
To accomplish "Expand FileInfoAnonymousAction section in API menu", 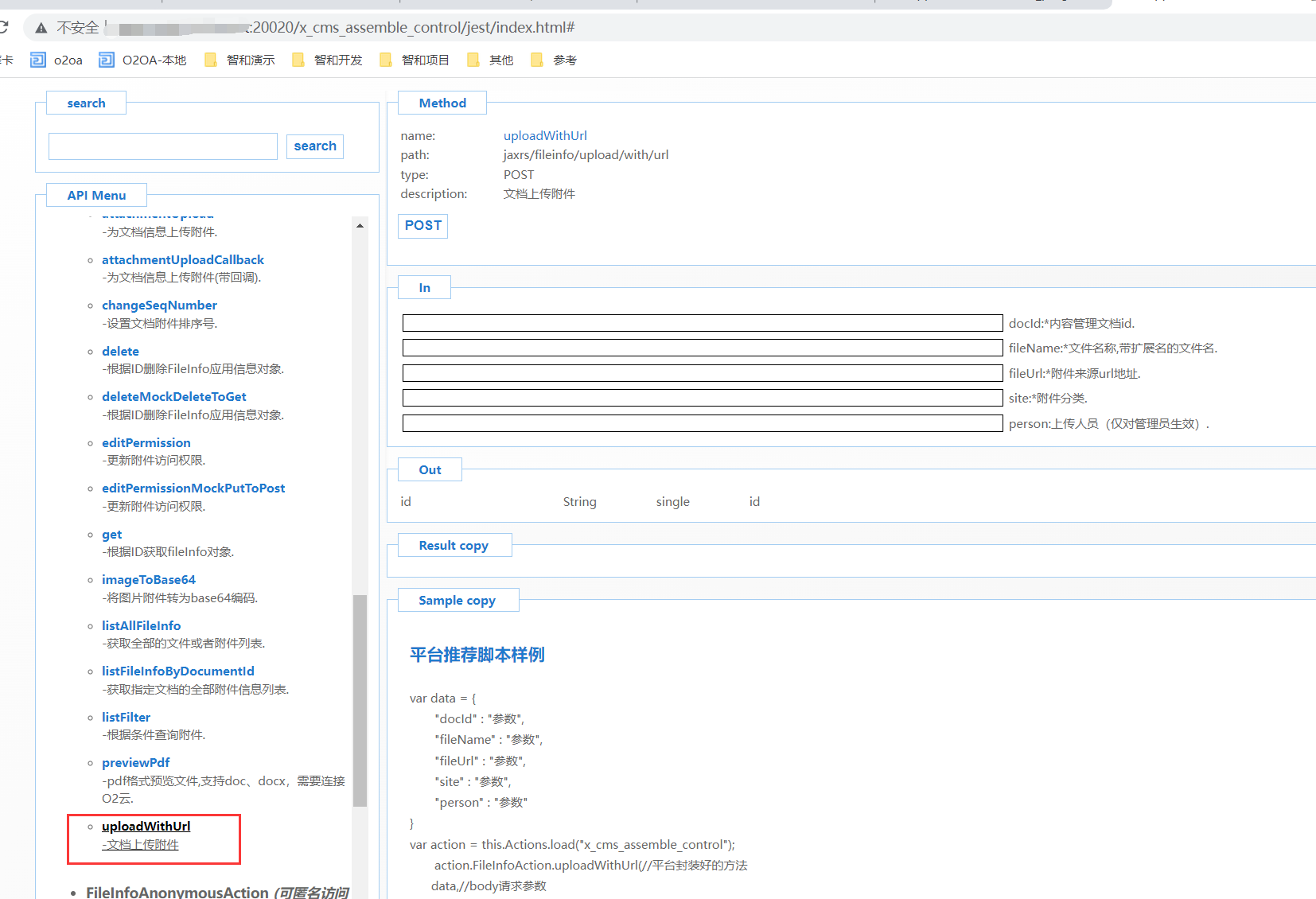I will [x=177, y=893].
